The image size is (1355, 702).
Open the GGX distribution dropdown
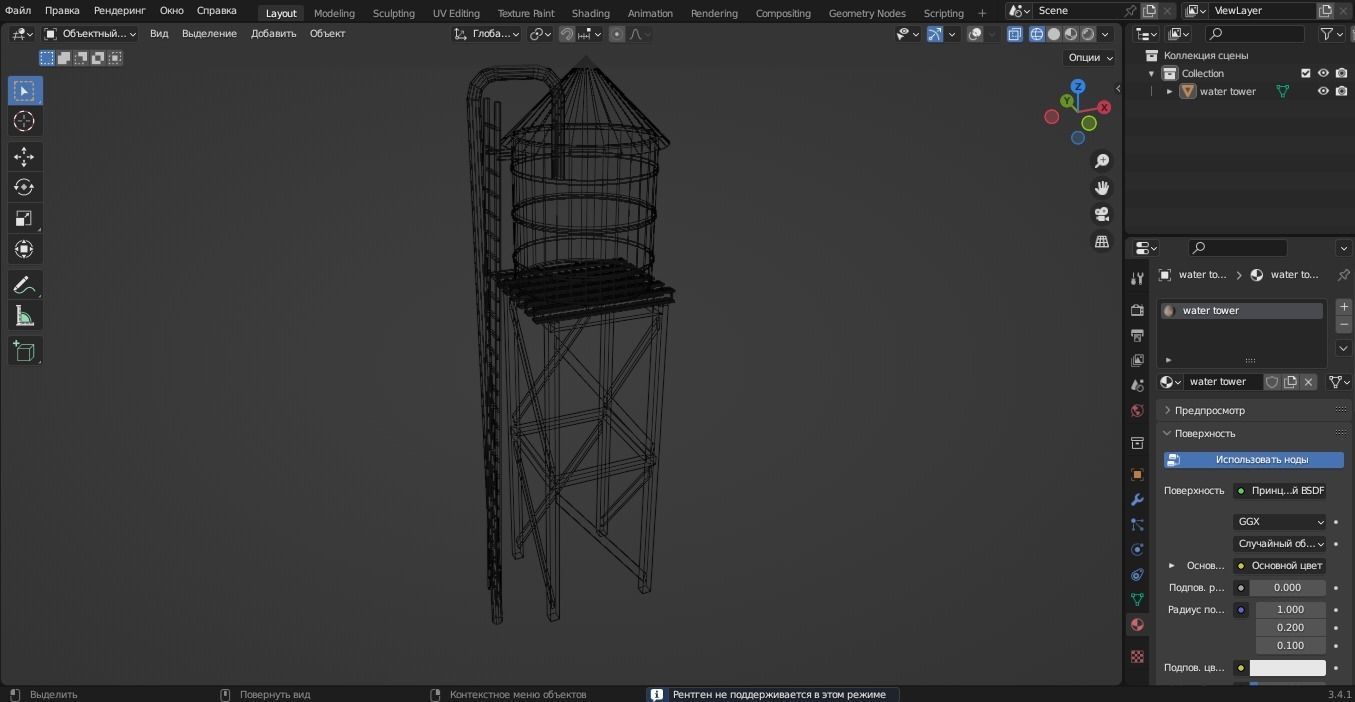click(1279, 522)
